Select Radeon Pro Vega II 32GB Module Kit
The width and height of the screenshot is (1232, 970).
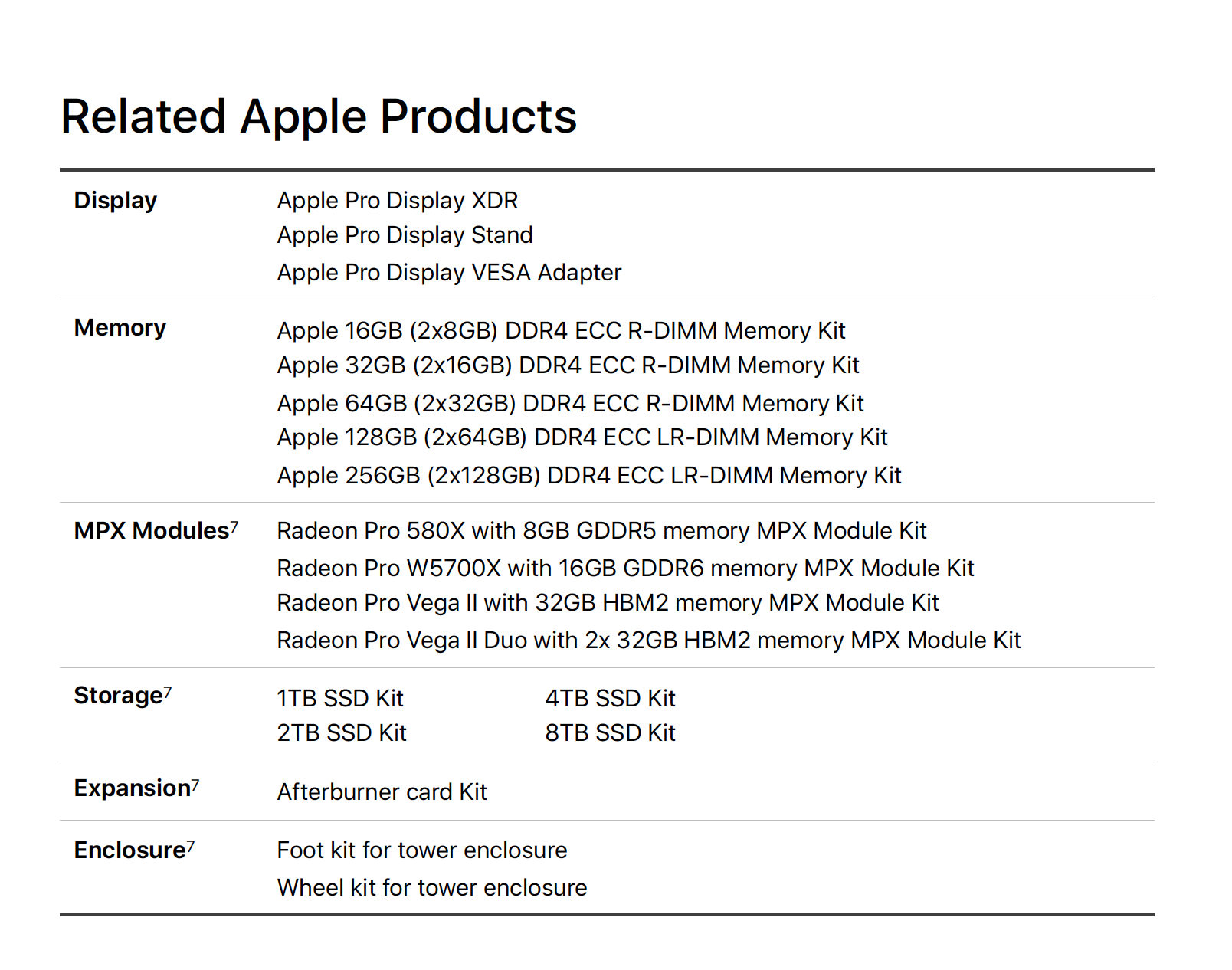coord(608,602)
